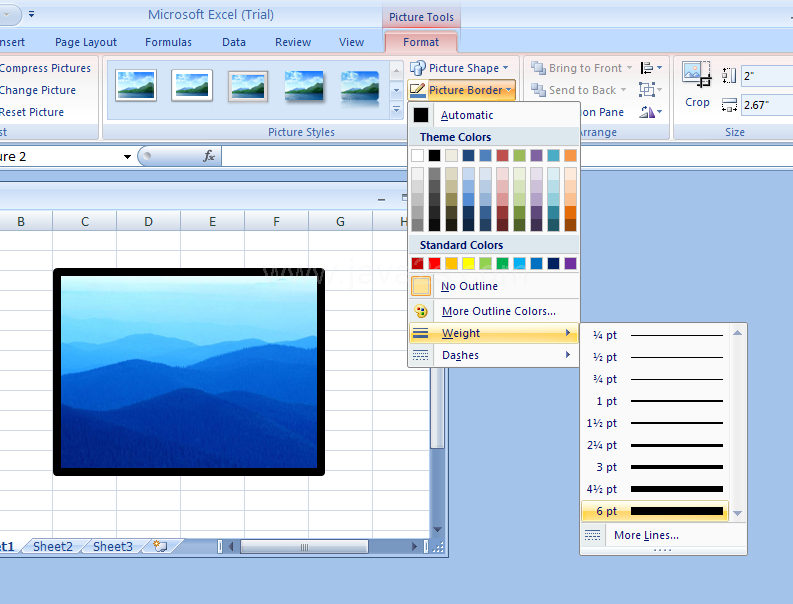Click Change Picture
This screenshot has height=604, width=793.
click(x=38, y=90)
